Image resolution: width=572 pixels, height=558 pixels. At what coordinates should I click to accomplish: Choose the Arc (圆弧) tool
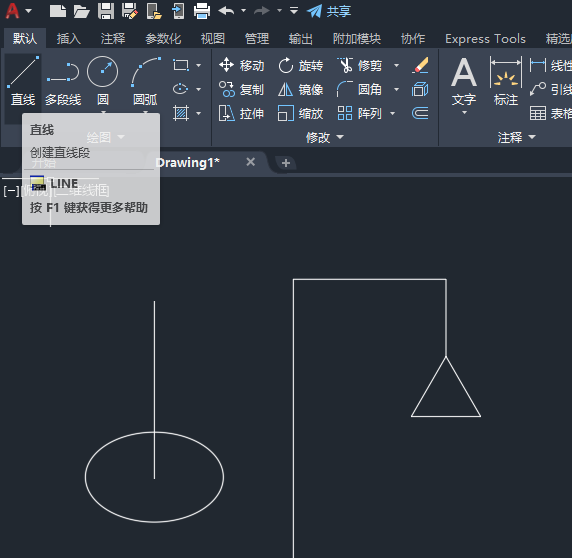pyautogui.click(x=145, y=82)
